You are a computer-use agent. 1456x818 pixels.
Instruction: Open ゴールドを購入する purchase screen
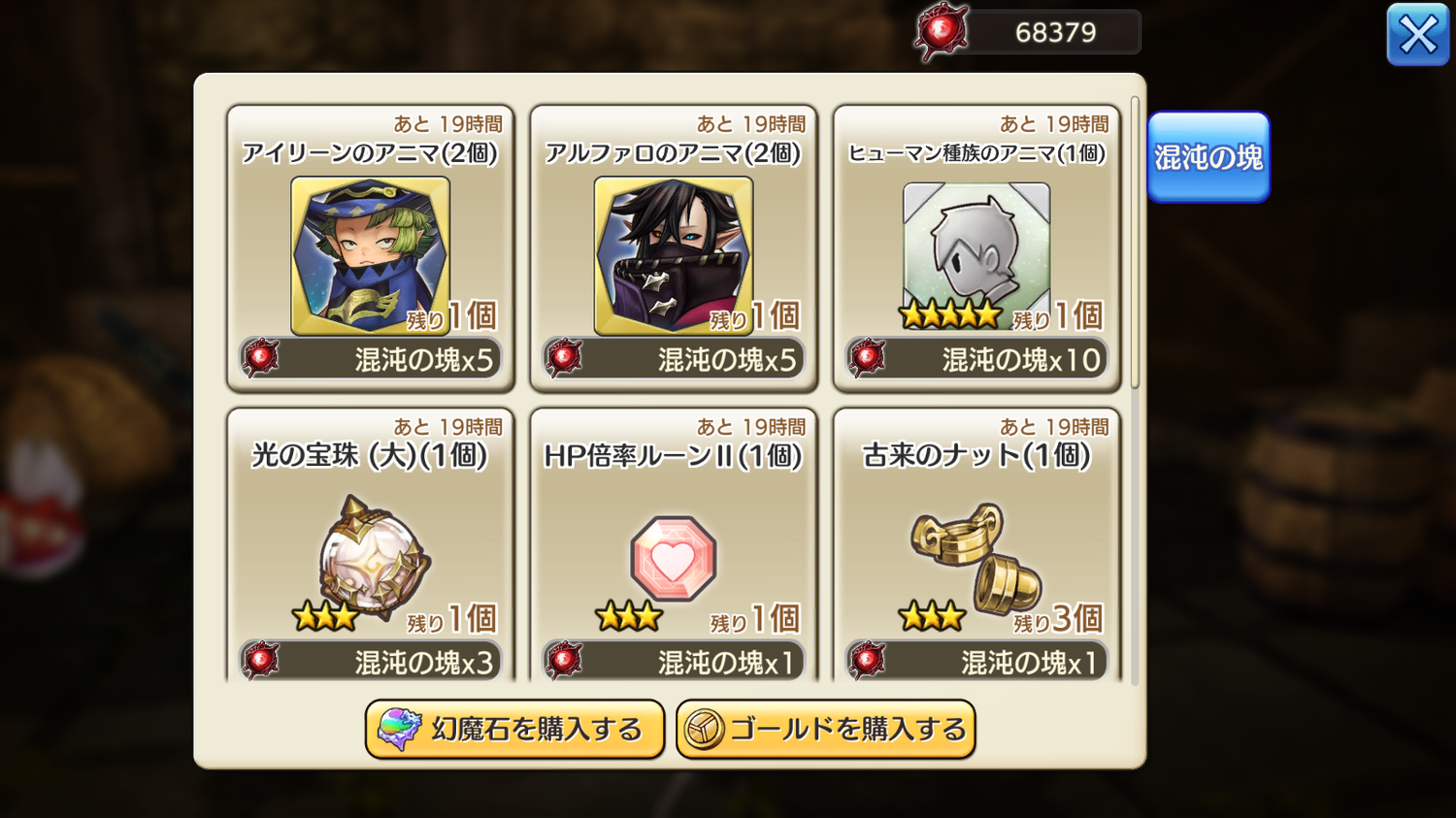coord(826,730)
